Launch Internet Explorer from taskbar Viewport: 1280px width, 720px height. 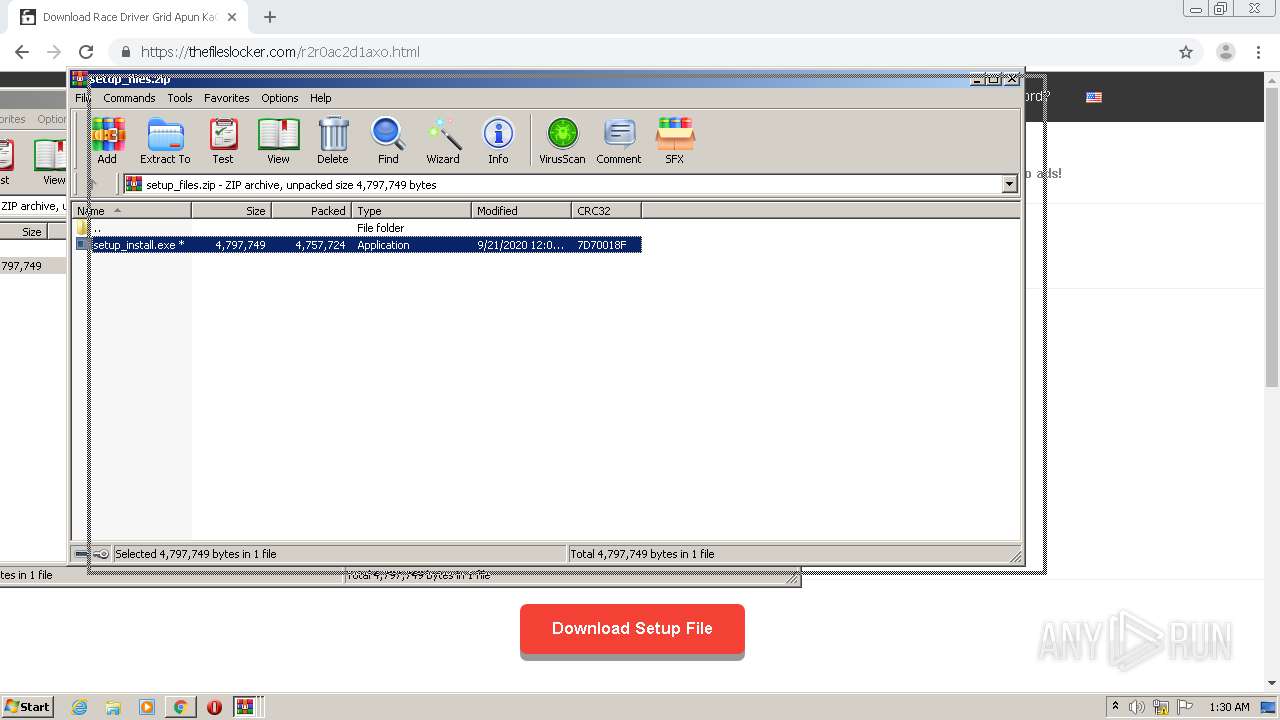pyautogui.click(x=80, y=707)
